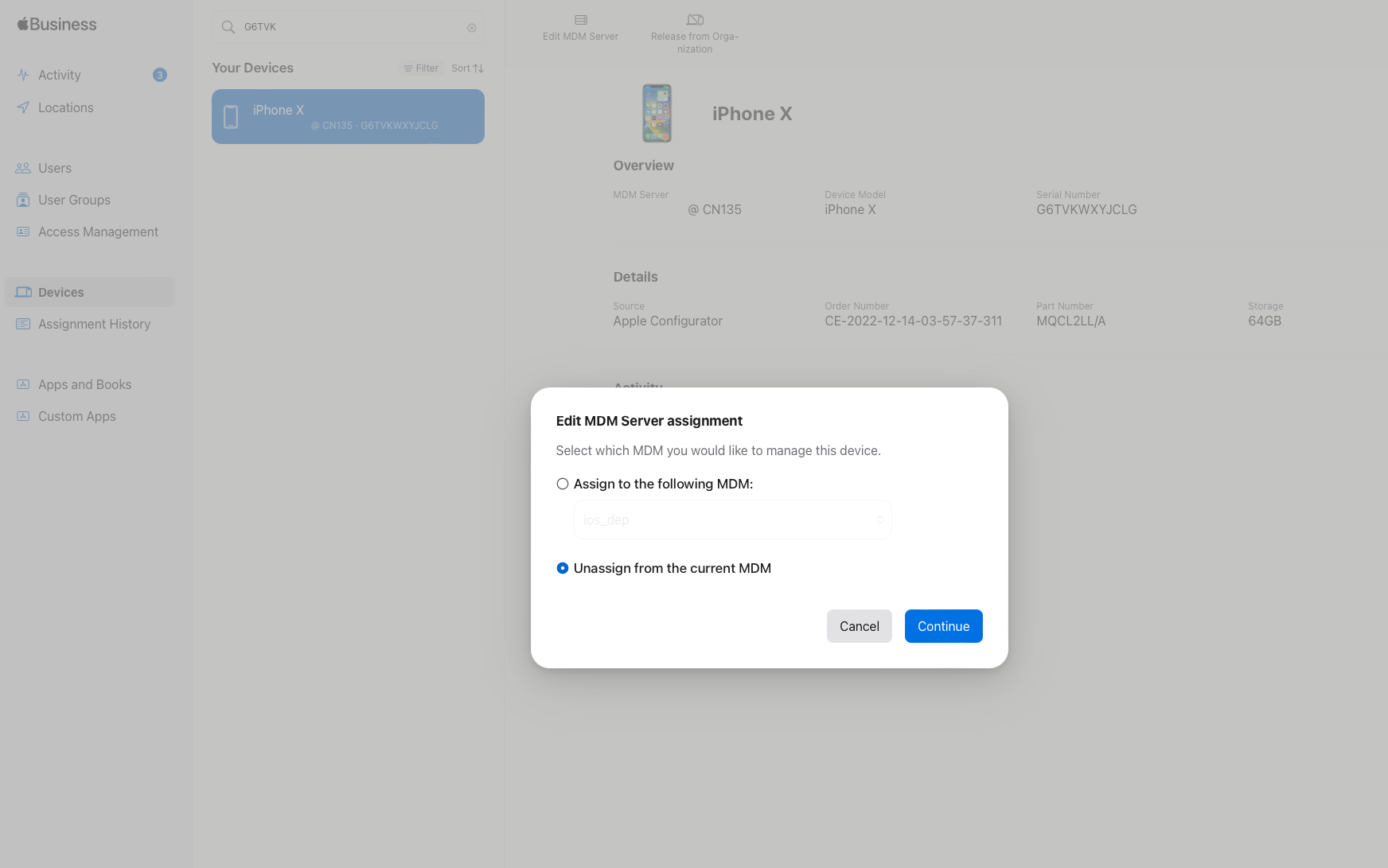The width and height of the screenshot is (1388, 868).
Task: Open Custom Apps in the sidebar
Action: coord(90,416)
